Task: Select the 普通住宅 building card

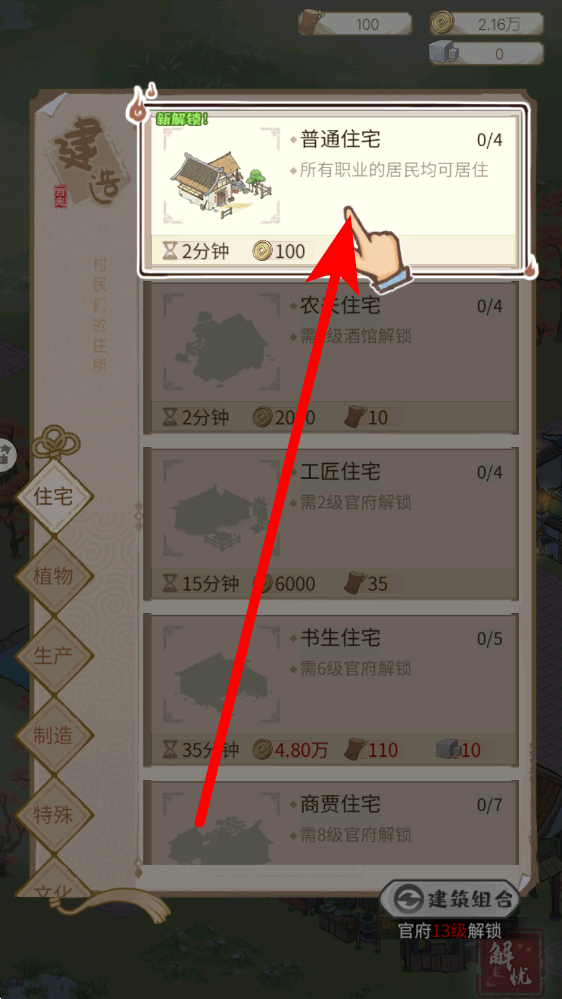Action: tap(334, 189)
